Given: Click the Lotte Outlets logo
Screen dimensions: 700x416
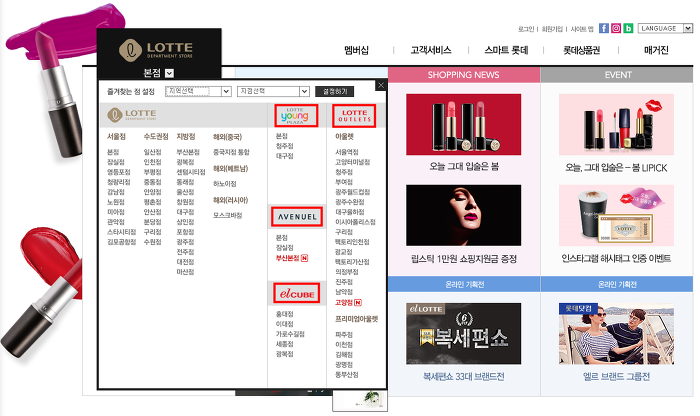Looking at the screenshot, I should pos(354,116).
